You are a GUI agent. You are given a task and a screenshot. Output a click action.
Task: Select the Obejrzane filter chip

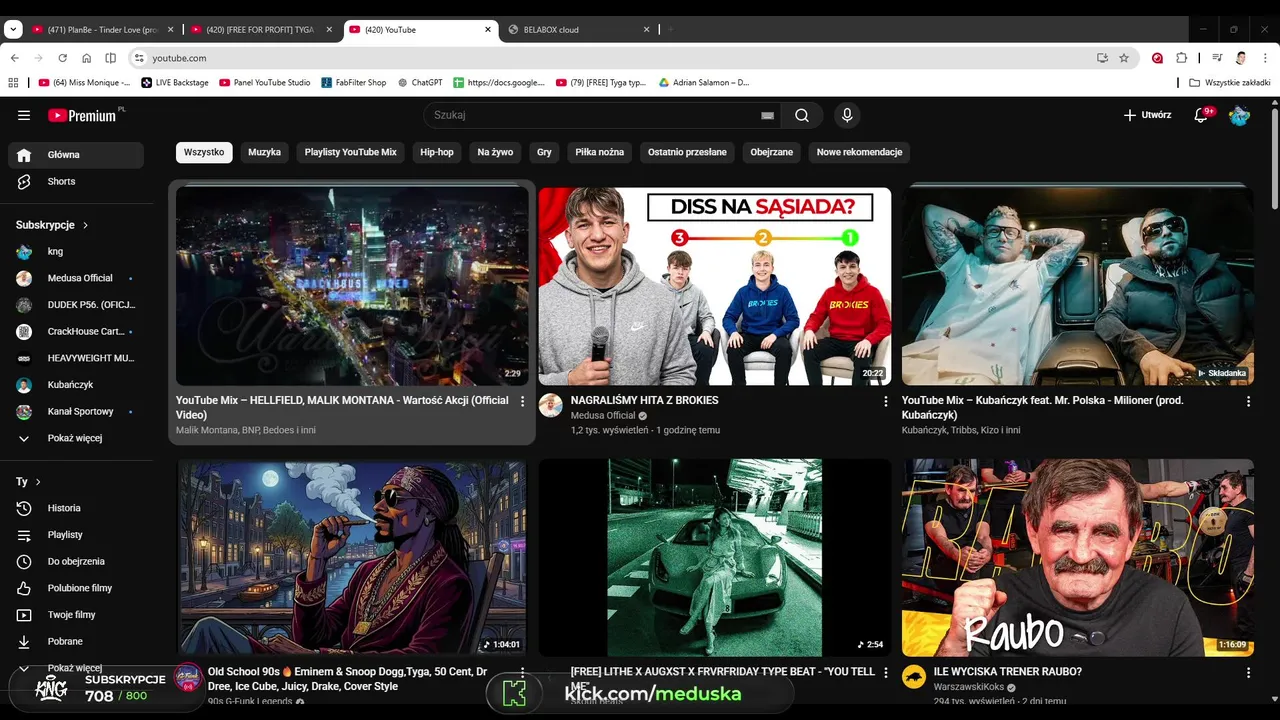(x=771, y=152)
